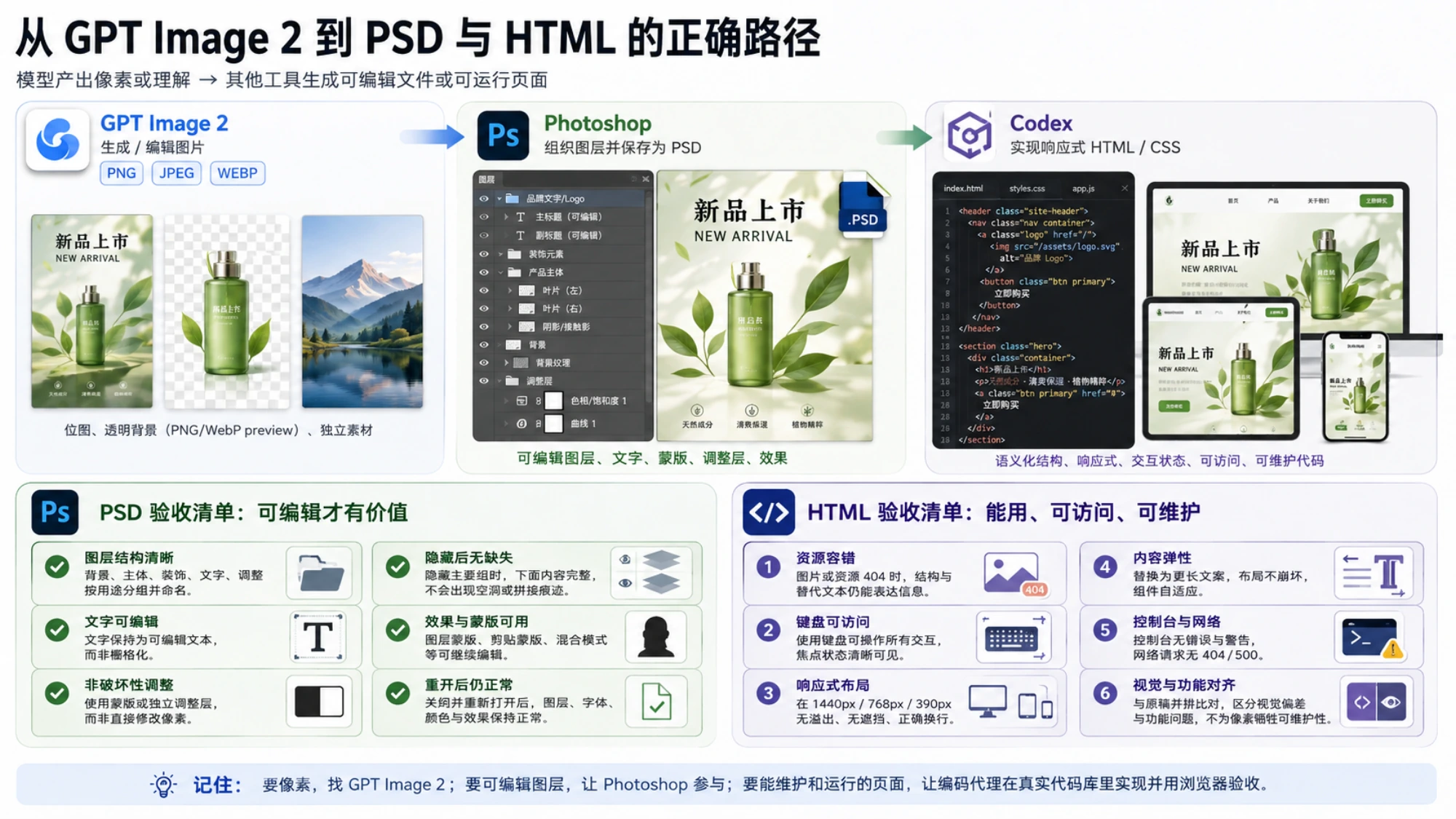The height and width of the screenshot is (819, 1456).
Task: Click the </> code icon beside HTML 验收清单
Action: point(769,512)
